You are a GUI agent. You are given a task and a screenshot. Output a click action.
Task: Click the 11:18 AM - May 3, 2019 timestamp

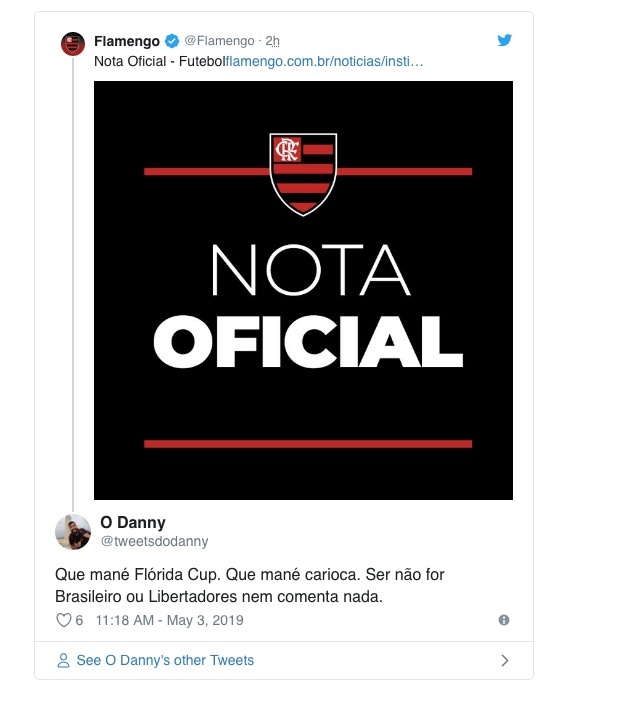(169, 620)
